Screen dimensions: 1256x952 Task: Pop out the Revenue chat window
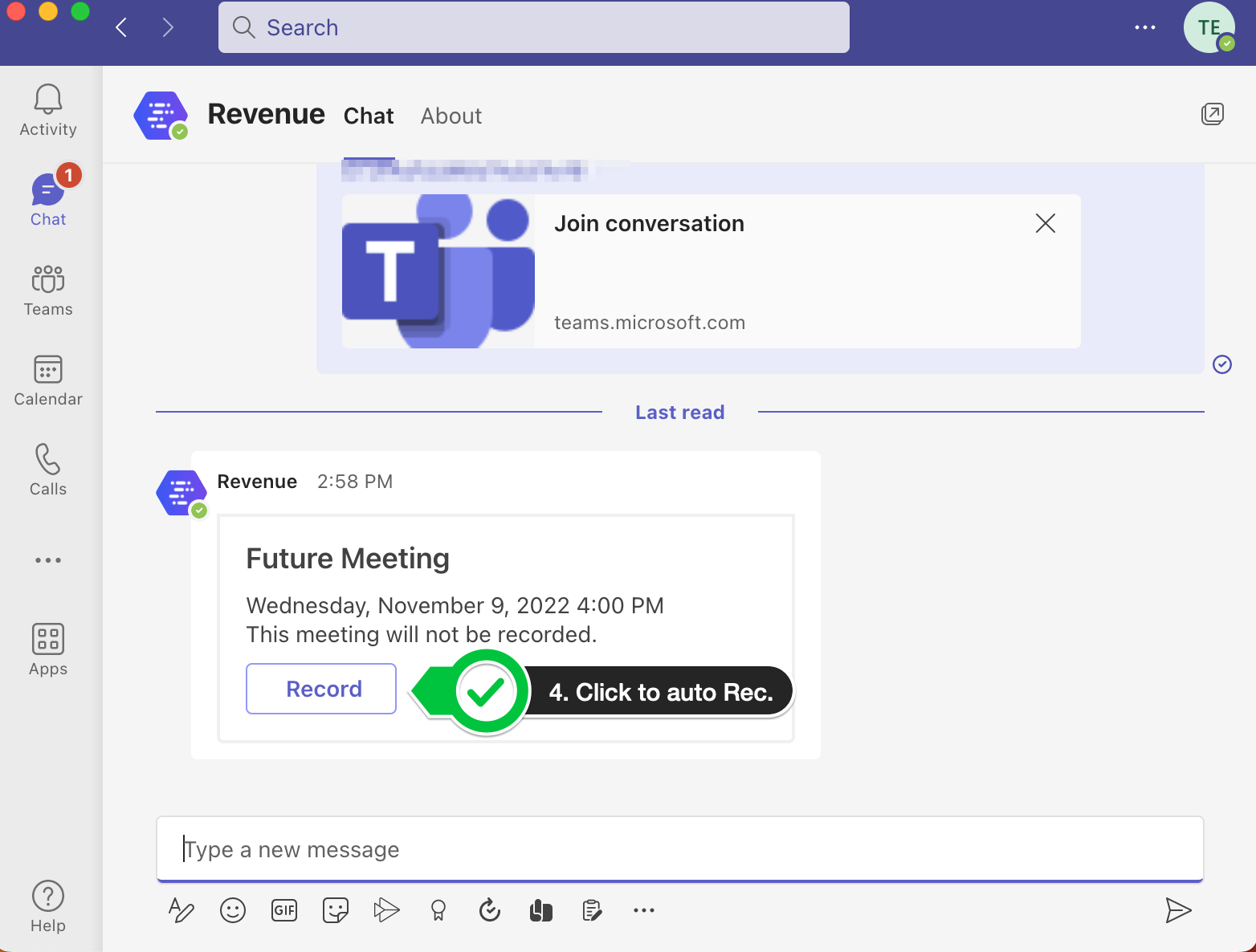1212,115
